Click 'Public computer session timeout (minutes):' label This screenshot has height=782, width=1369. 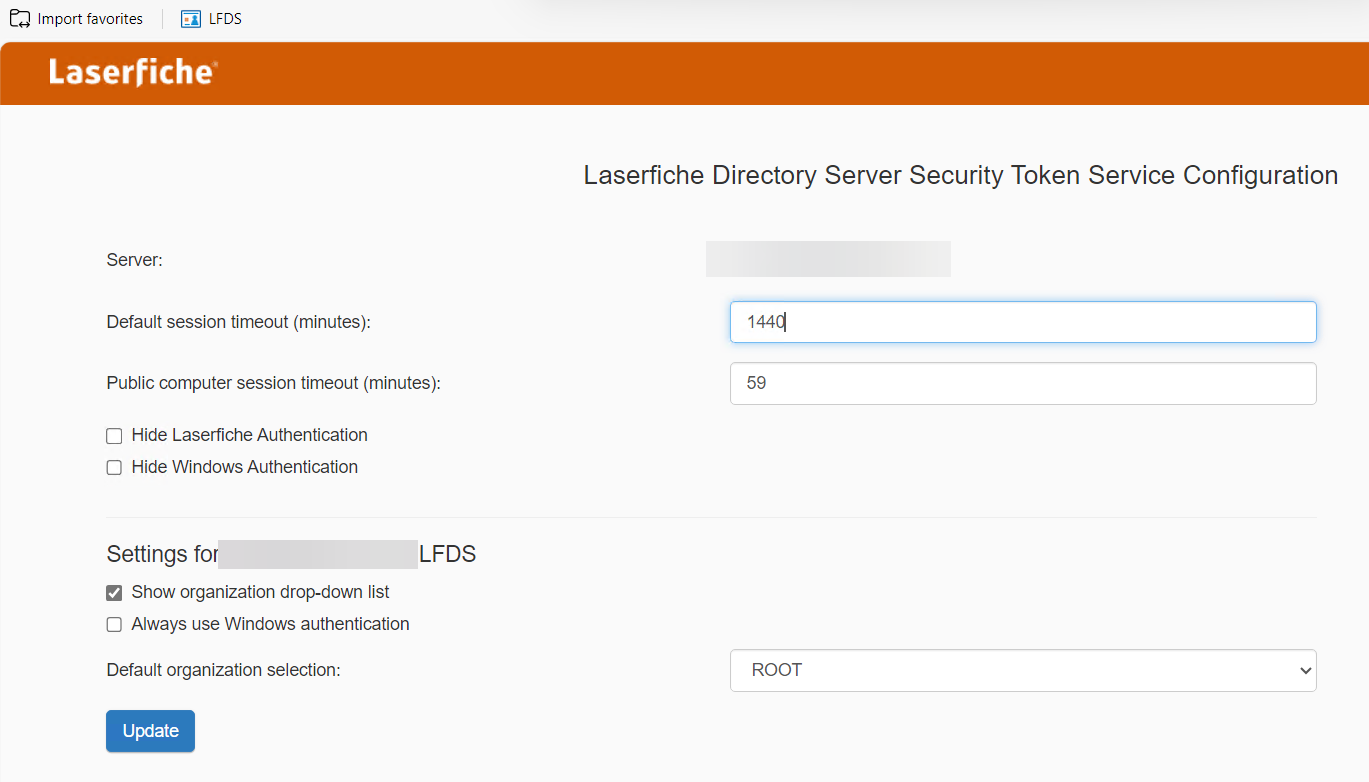click(274, 383)
